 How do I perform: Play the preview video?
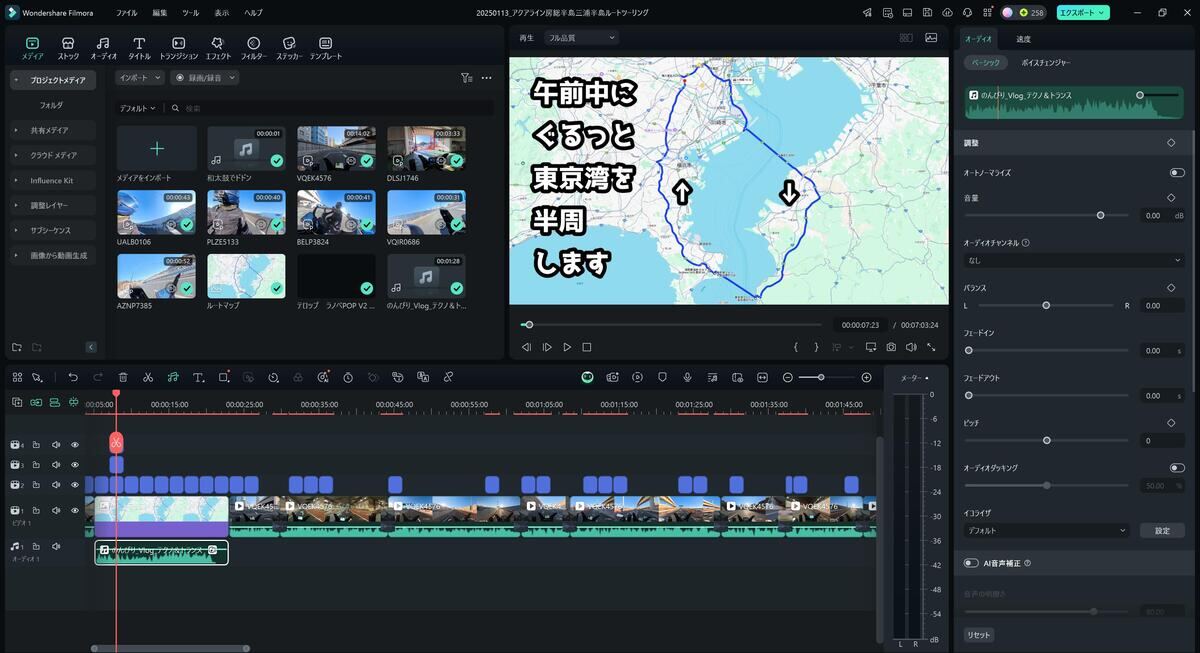[x=567, y=347]
